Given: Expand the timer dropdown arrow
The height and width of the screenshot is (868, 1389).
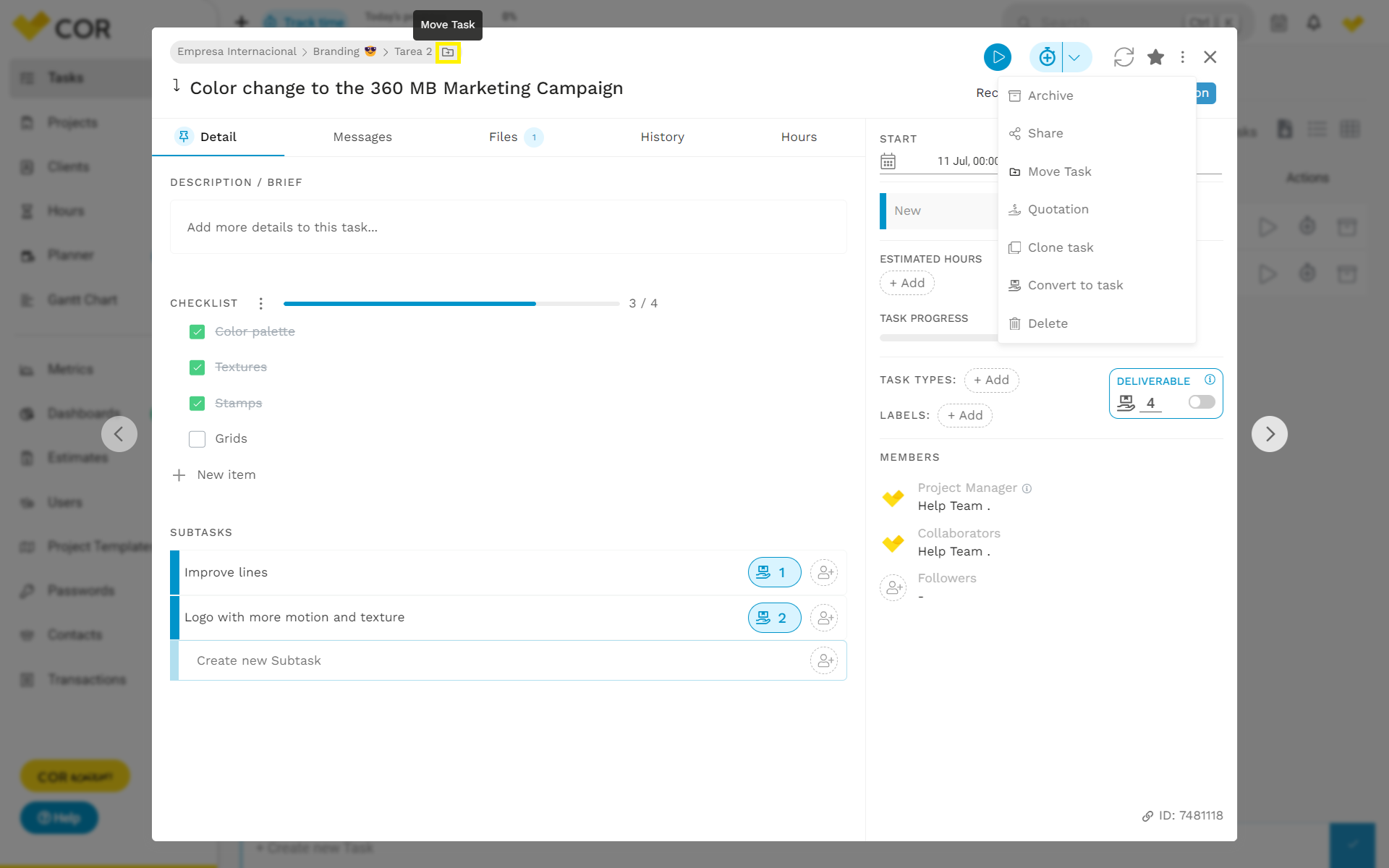Looking at the screenshot, I should tap(1075, 57).
